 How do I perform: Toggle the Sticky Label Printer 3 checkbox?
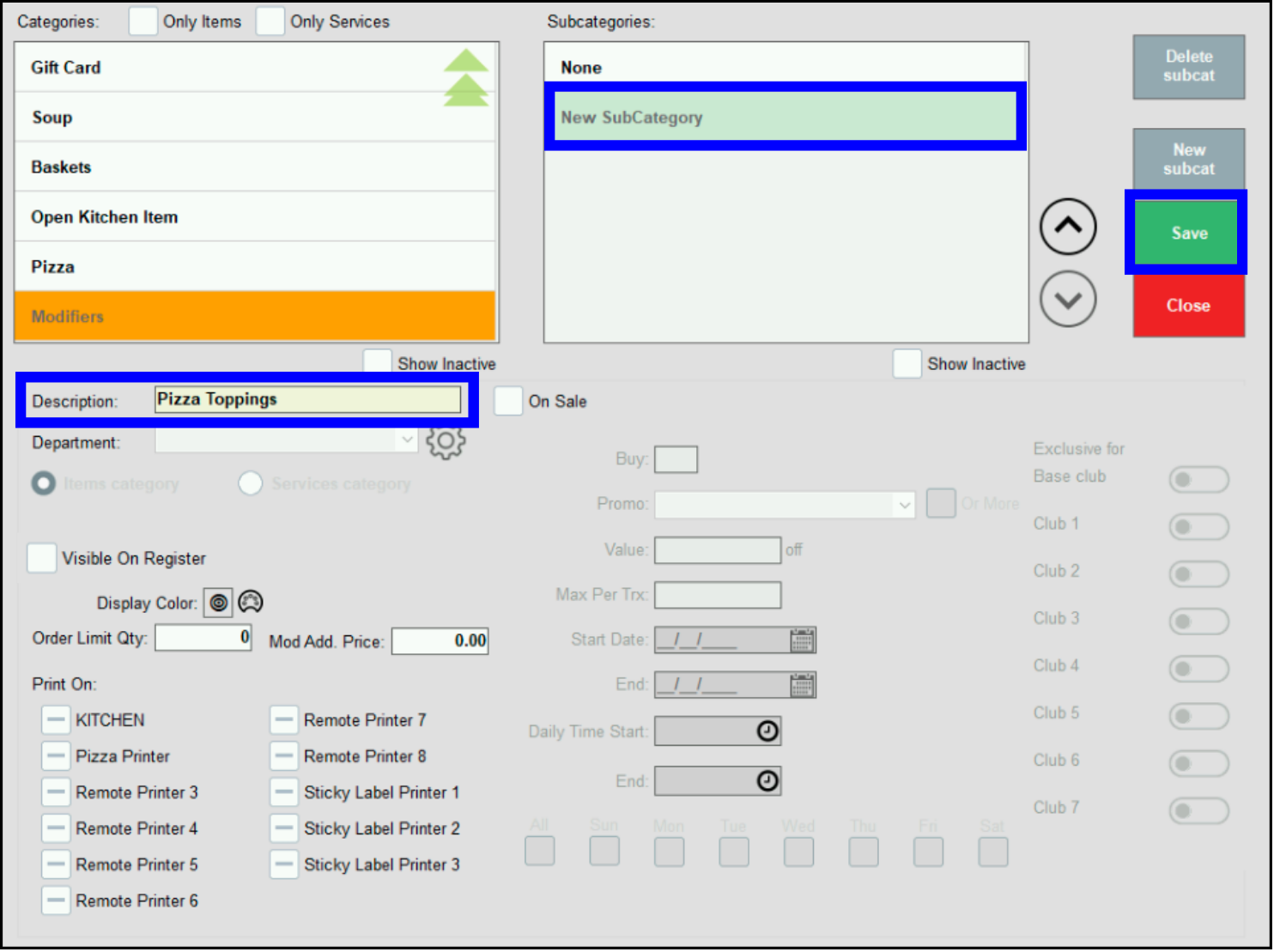[x=284, y=864]
